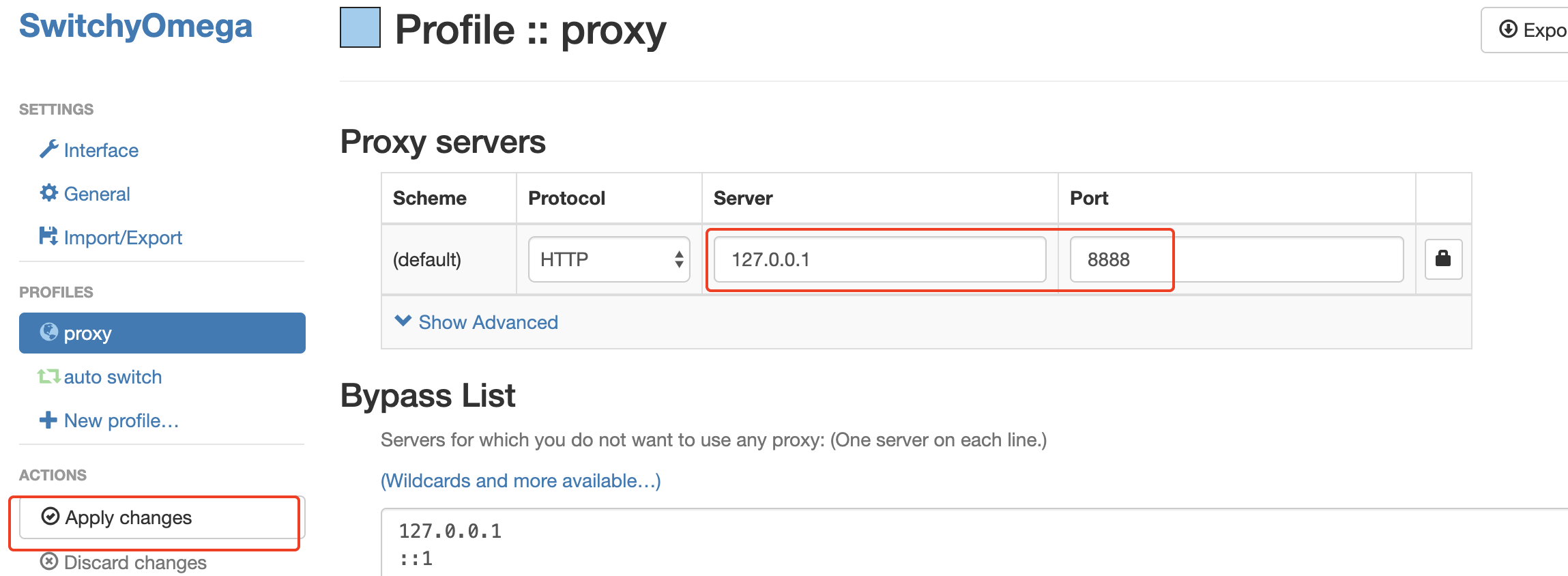Open the Wildcards and more available link

tap(521, 480)
